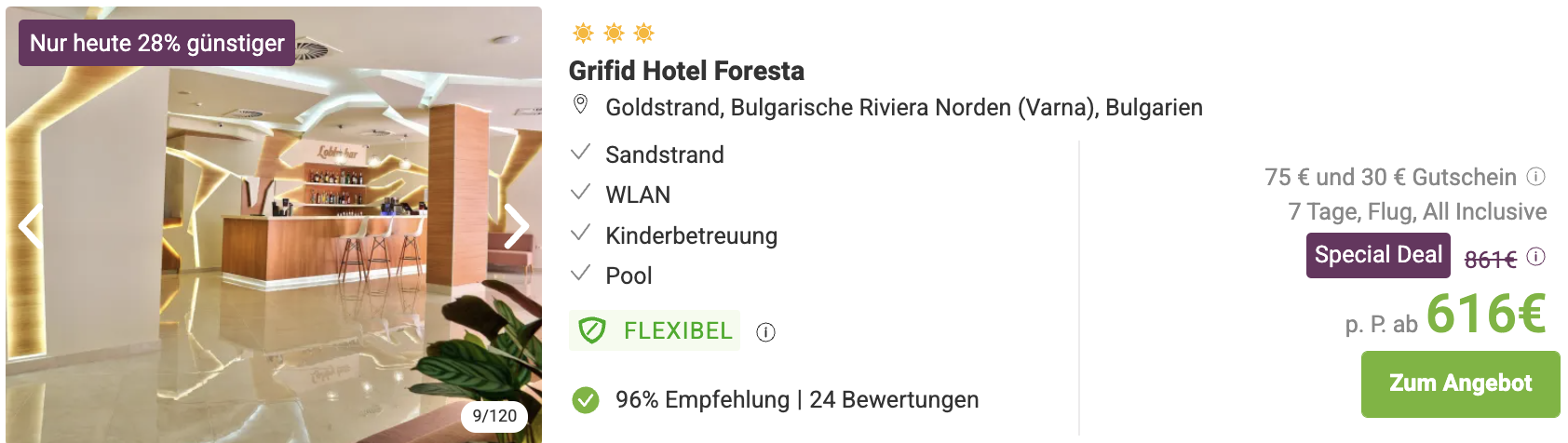
Task: Click the 96% Empfehlung ratings text
Action: 797,400
